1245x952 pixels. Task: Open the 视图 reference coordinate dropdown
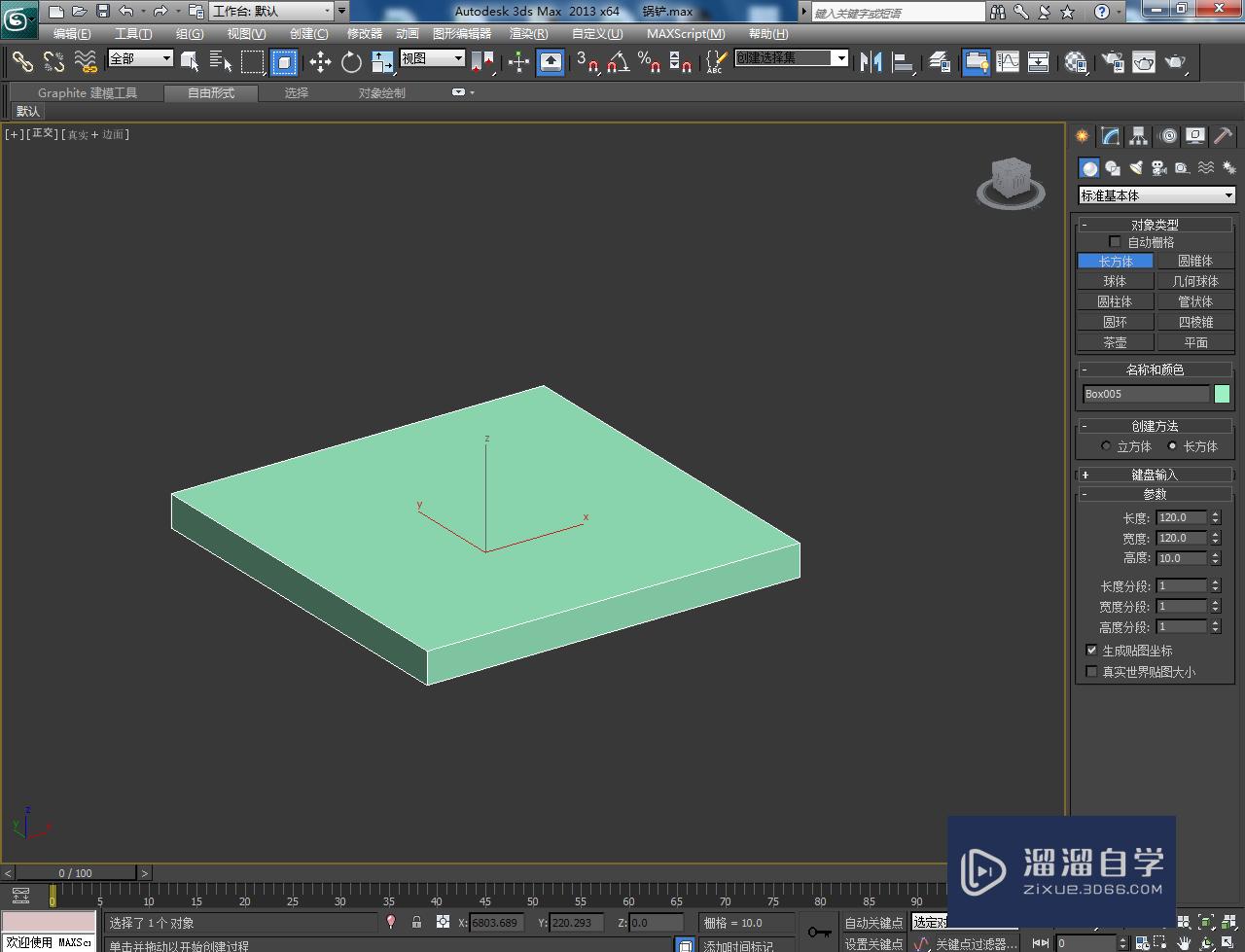(433, 58)
